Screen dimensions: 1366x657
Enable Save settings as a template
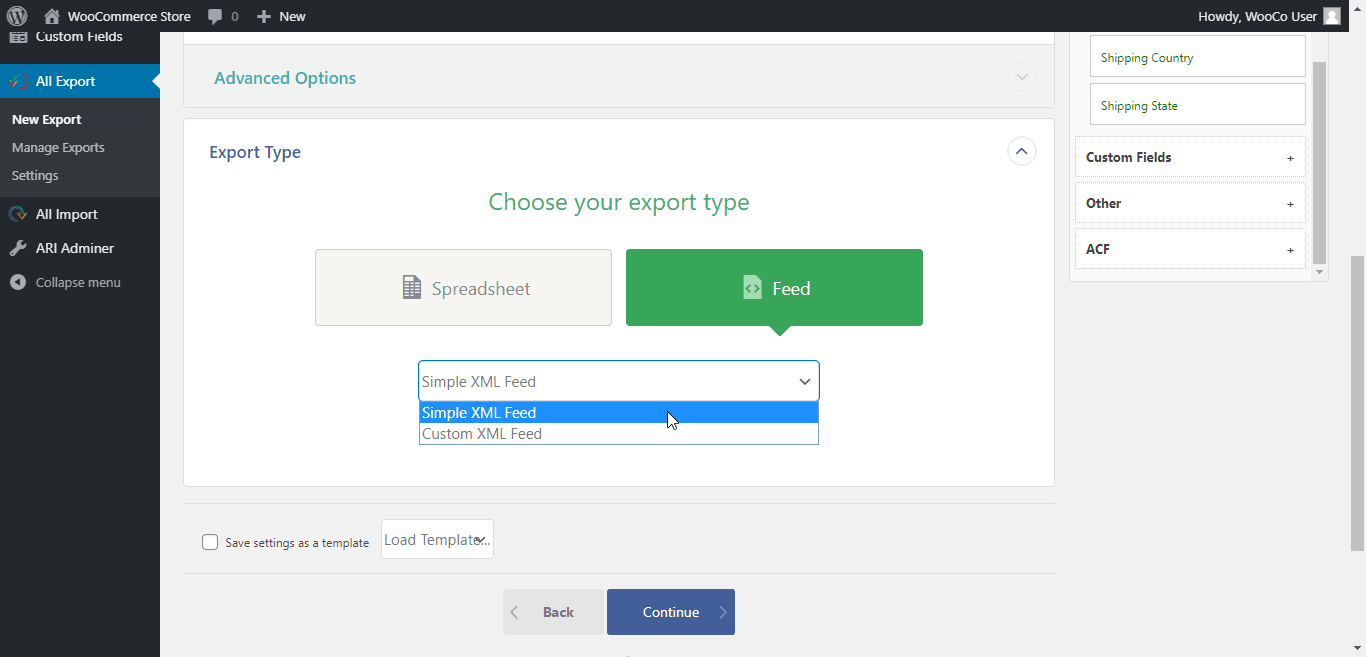[210, 542]
